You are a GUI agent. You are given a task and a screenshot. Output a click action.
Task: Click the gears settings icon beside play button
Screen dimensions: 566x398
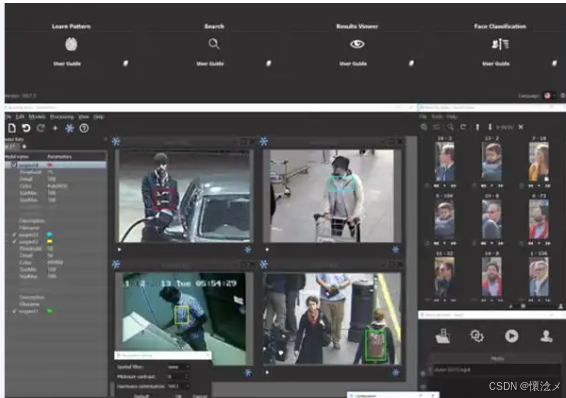coord(477,336)
